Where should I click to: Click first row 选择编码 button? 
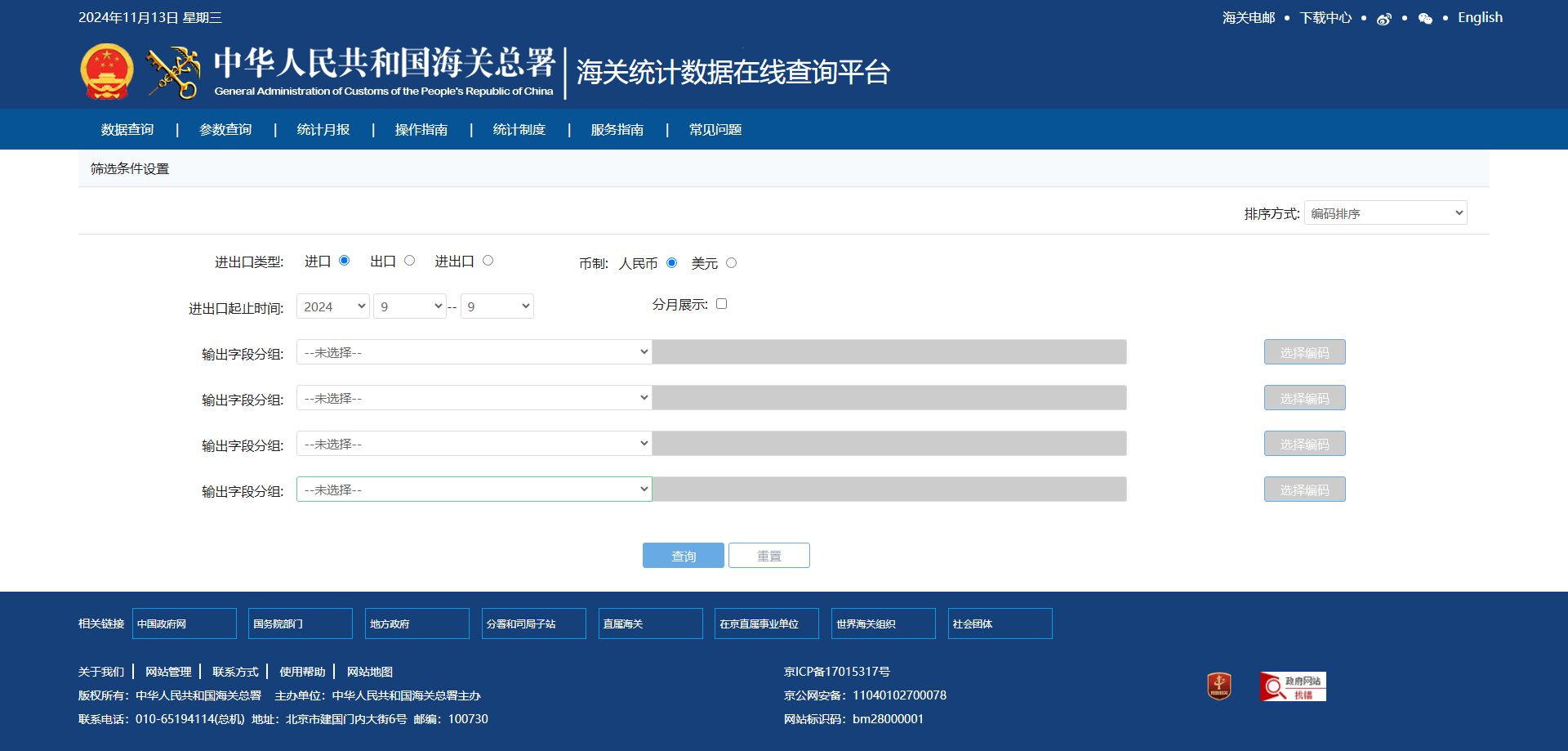[1305, 352]
